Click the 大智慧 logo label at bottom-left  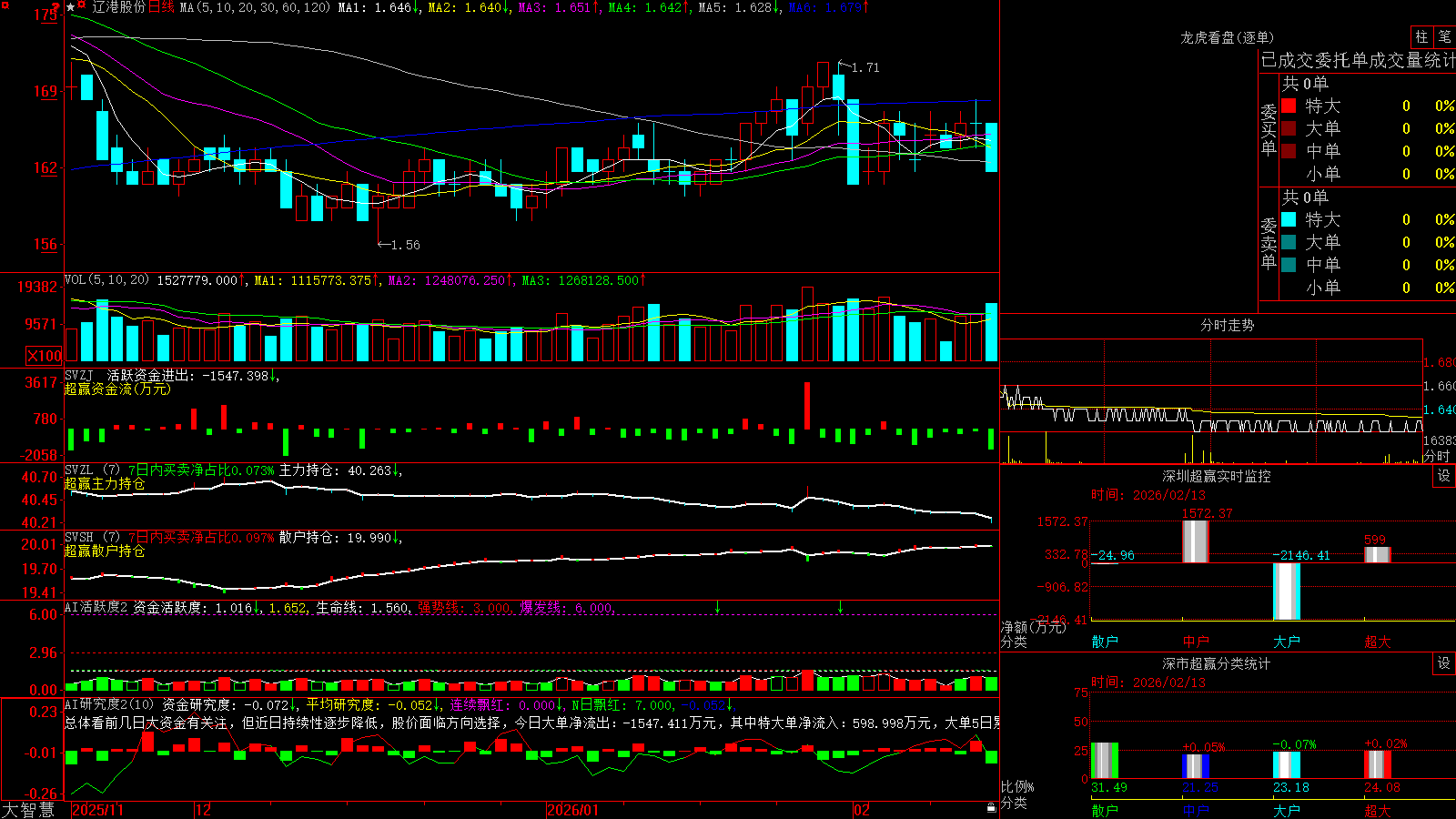pyautogui.click(x=28, y=810)
